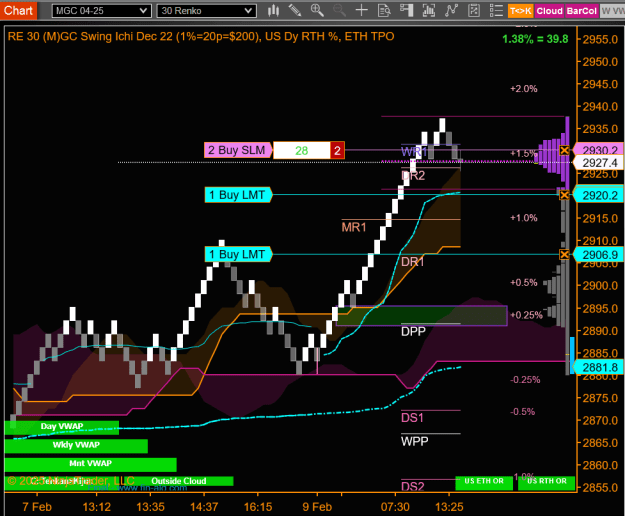Click the -0.5% level label
Screen dimensions: 625x516
pos(523,412)
